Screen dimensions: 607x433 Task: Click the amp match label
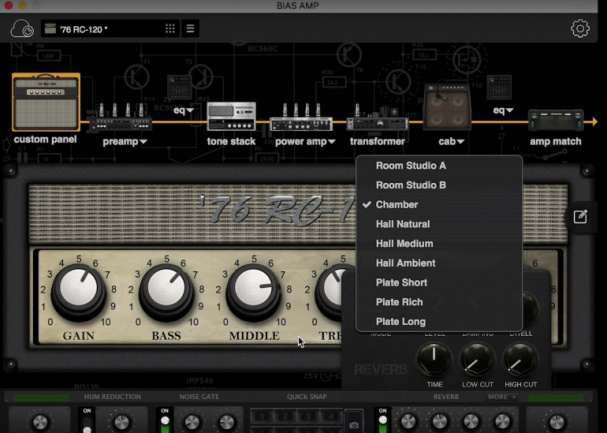pos(556,141)
